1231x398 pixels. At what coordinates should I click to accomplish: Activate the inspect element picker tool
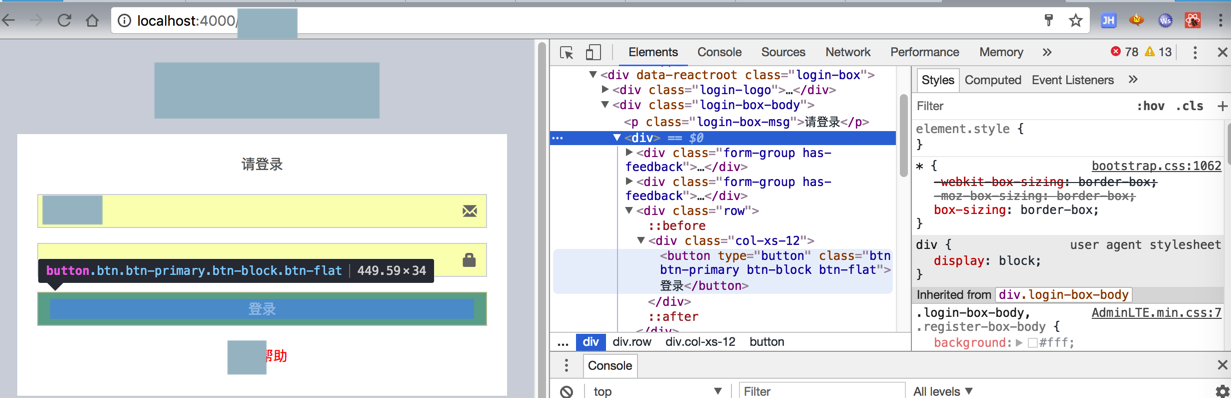(x=567, y=52)
